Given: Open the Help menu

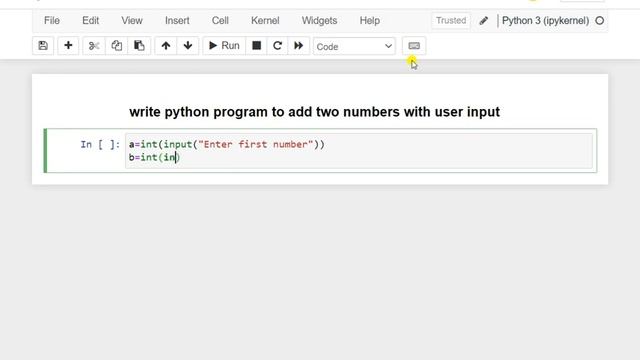Looking at the screenshot, I should [x=369, y=20].
